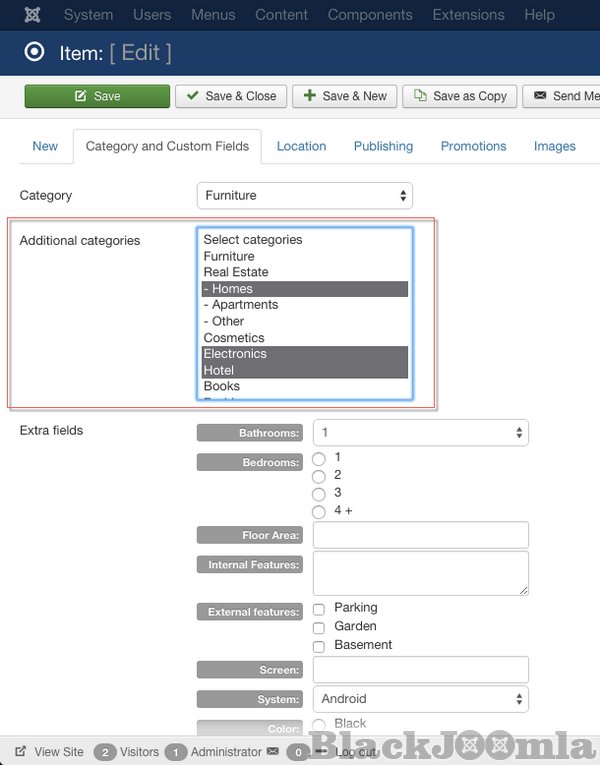600x765 pixels.
Task: Check the Garden external feature
Action: coord(319,627)
